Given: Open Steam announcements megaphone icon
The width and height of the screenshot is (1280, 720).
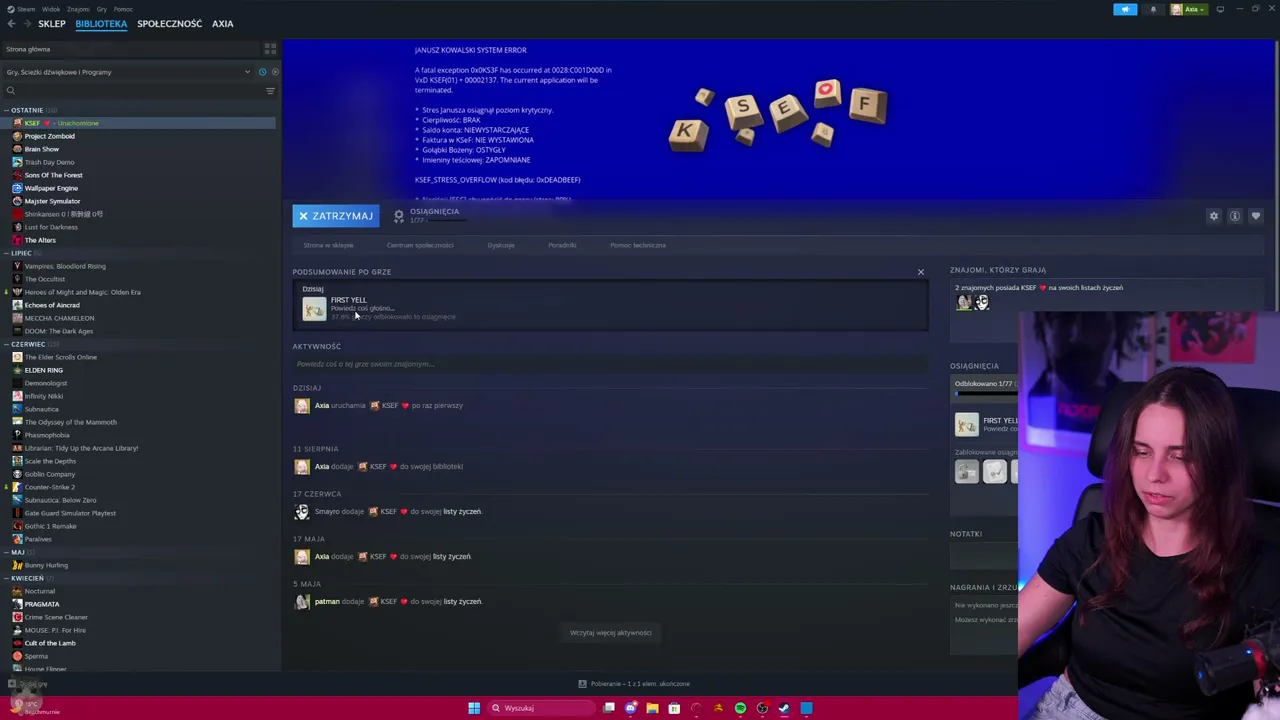Looking at the screenshot, I should [x=1125, y=9].
